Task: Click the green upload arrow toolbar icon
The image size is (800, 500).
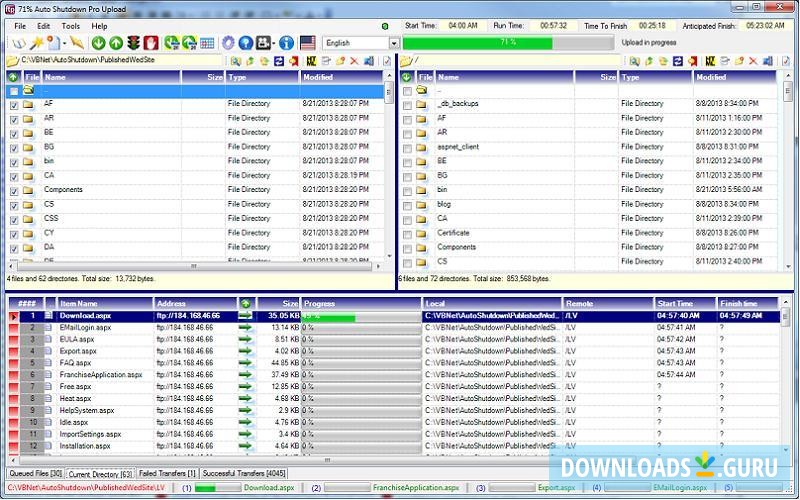Action: click(x=116, y=43)
